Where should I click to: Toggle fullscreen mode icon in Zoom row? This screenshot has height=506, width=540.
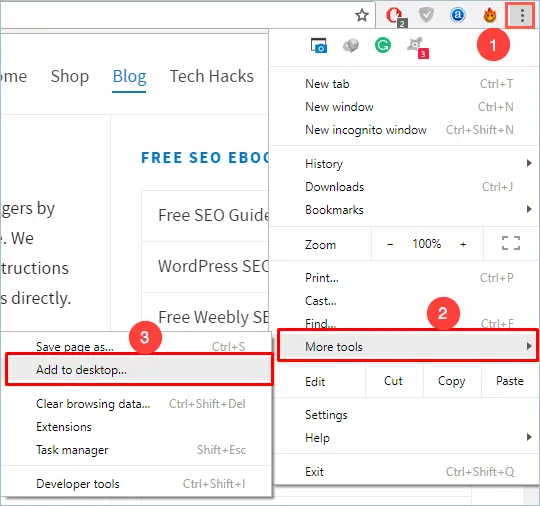coord(511,243)
